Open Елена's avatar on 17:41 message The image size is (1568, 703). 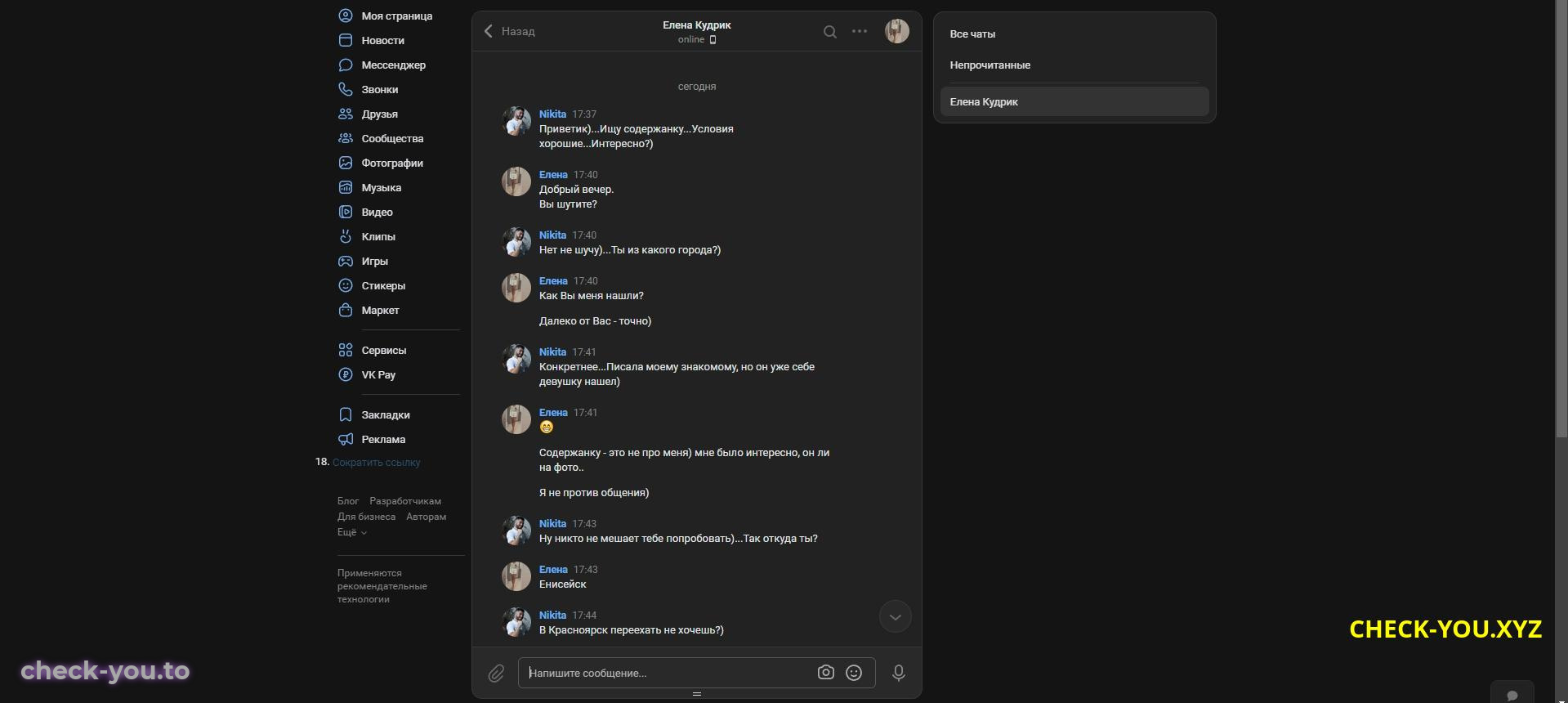(x=516, y=419)
